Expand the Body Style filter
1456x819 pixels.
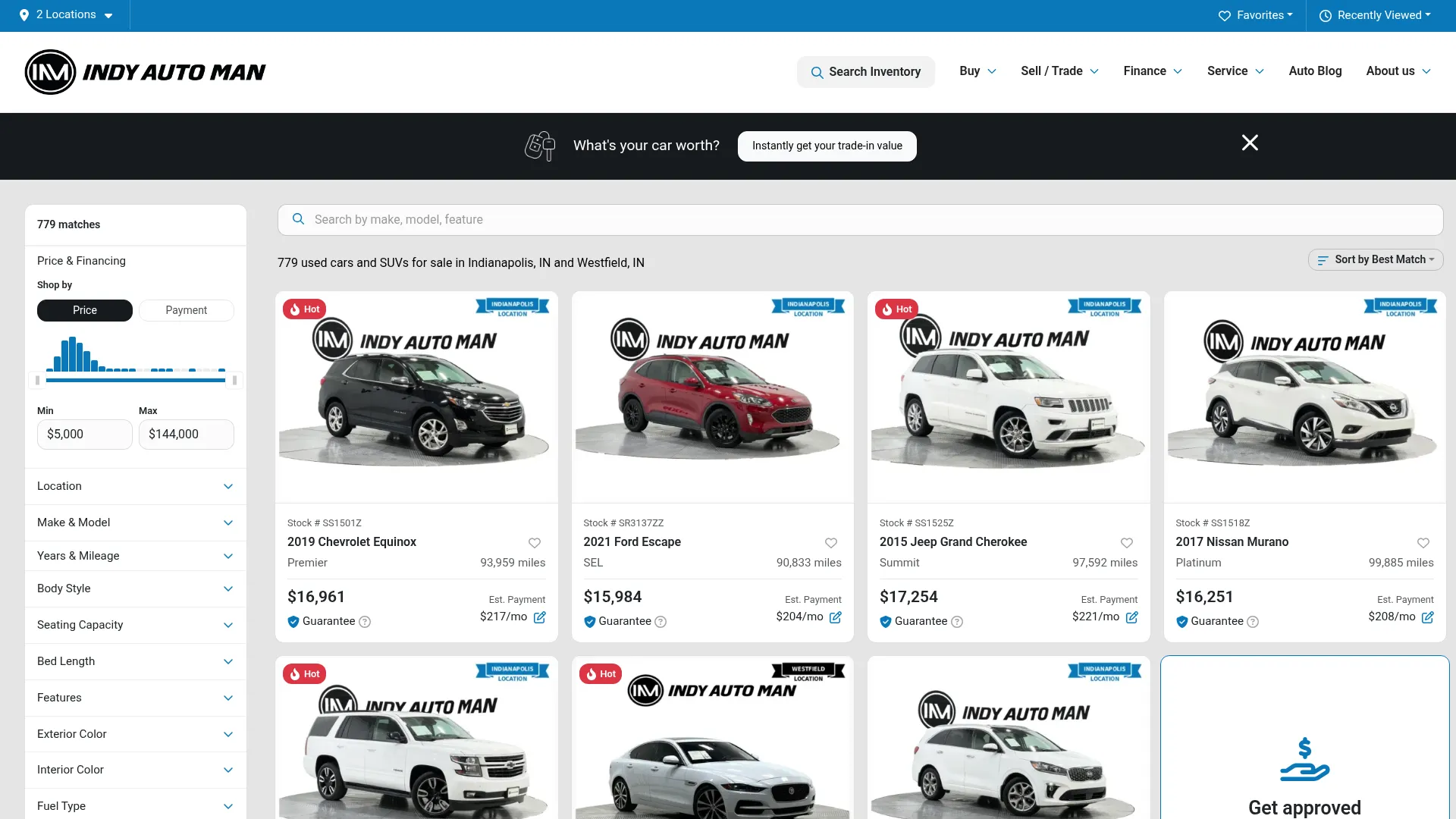pyautogui.click(x=136, y=588)
